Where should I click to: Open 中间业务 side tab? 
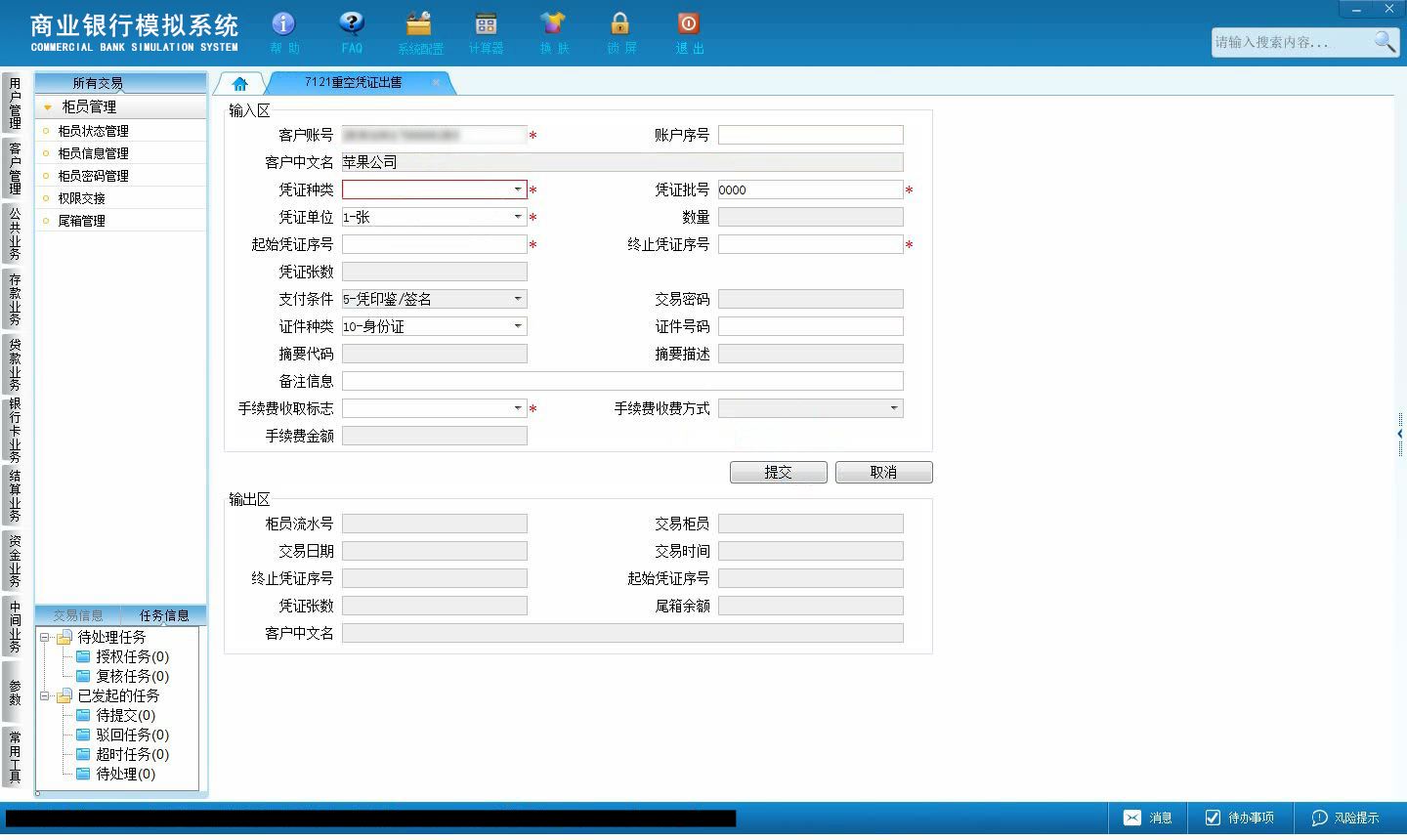pos(15,627)
